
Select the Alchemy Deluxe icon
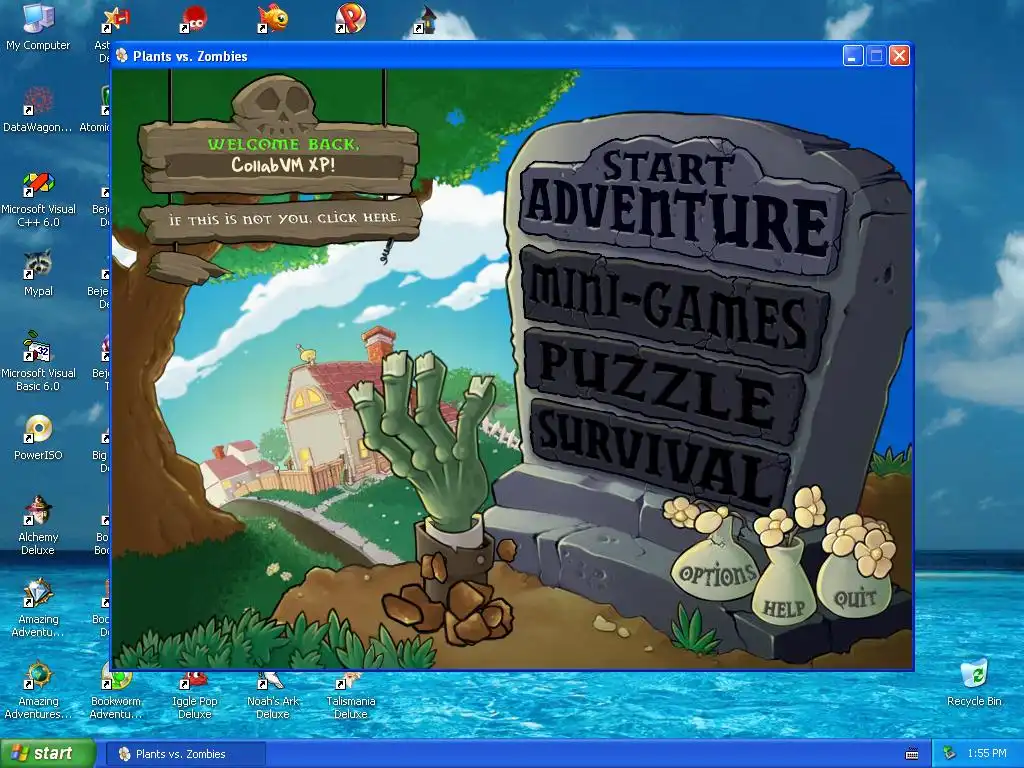coord(38,526)
